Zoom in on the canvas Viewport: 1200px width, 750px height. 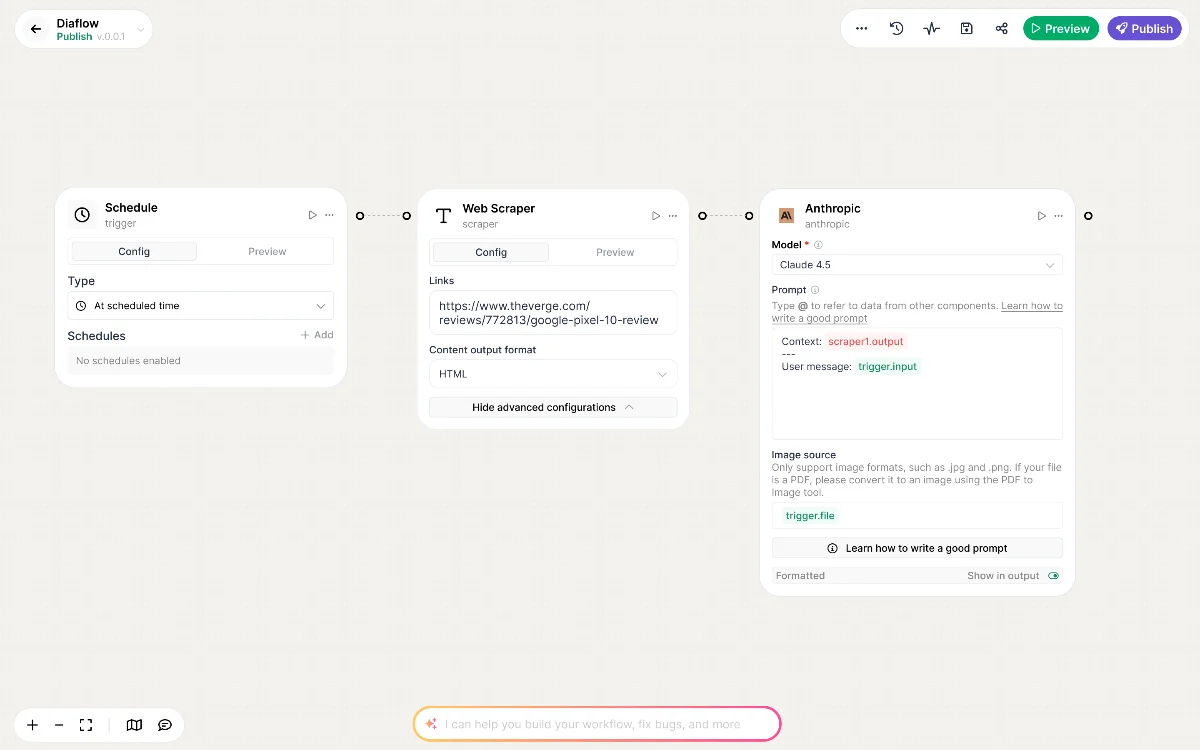(32, 725)
